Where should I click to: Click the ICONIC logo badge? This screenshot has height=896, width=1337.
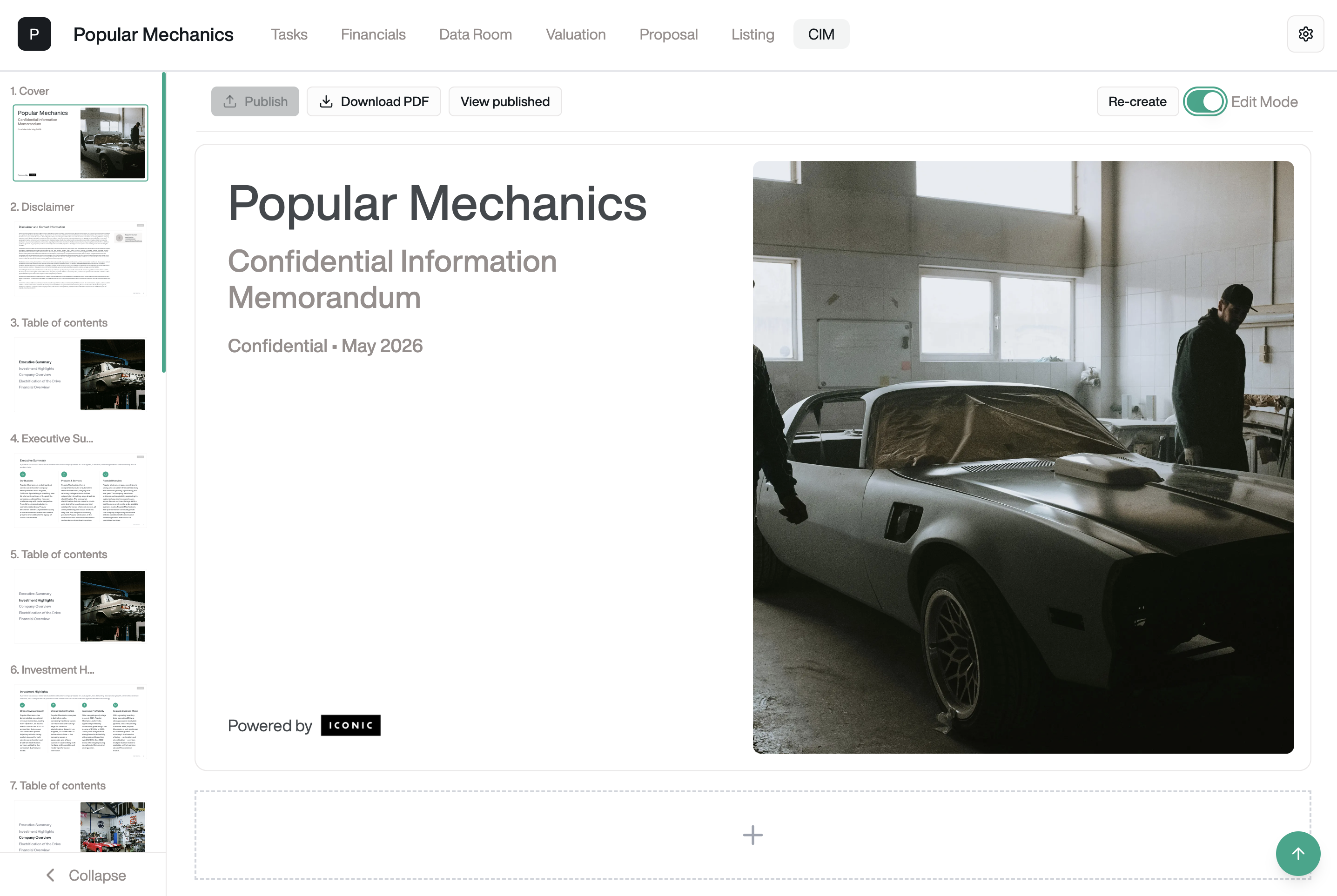pos(350,725)
